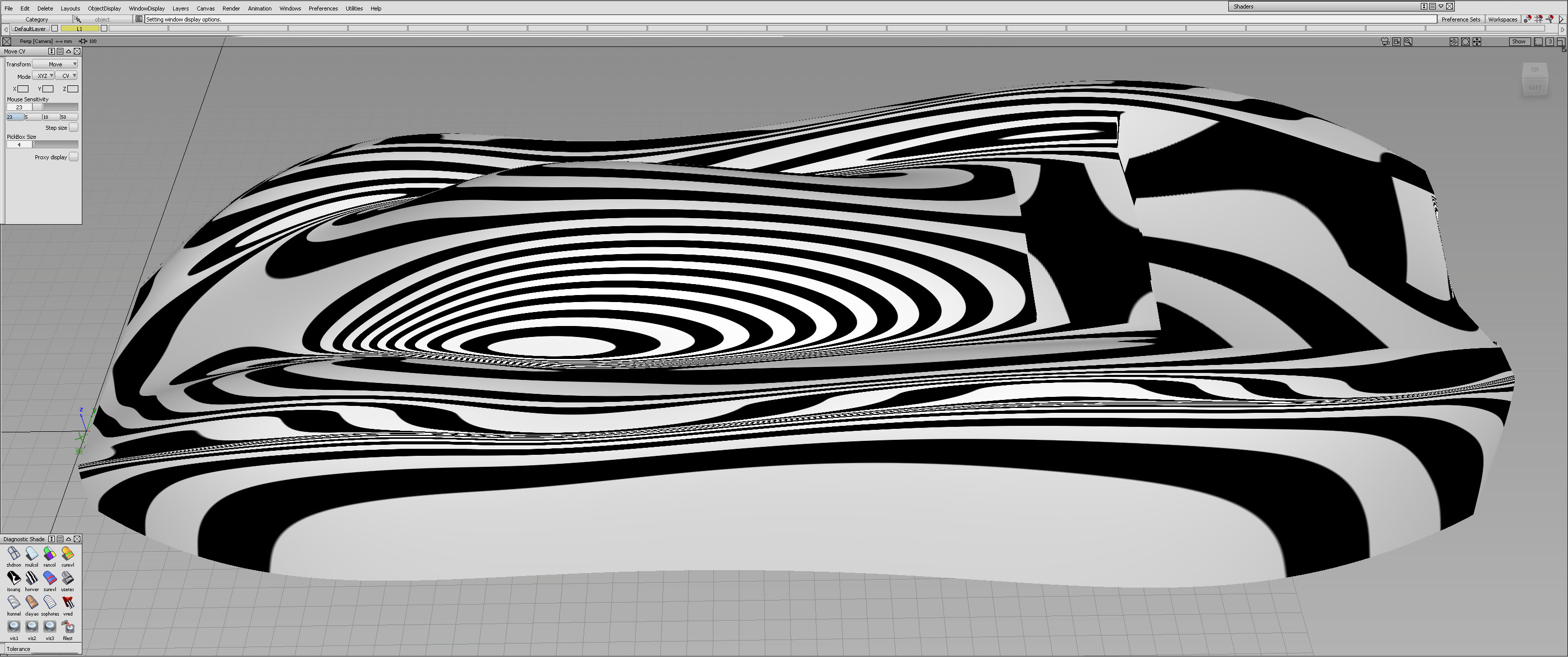This screenshot has height=657, width=1568.
Task: Click the viewport zoom magnifier icon
Action: [1408, 41]
